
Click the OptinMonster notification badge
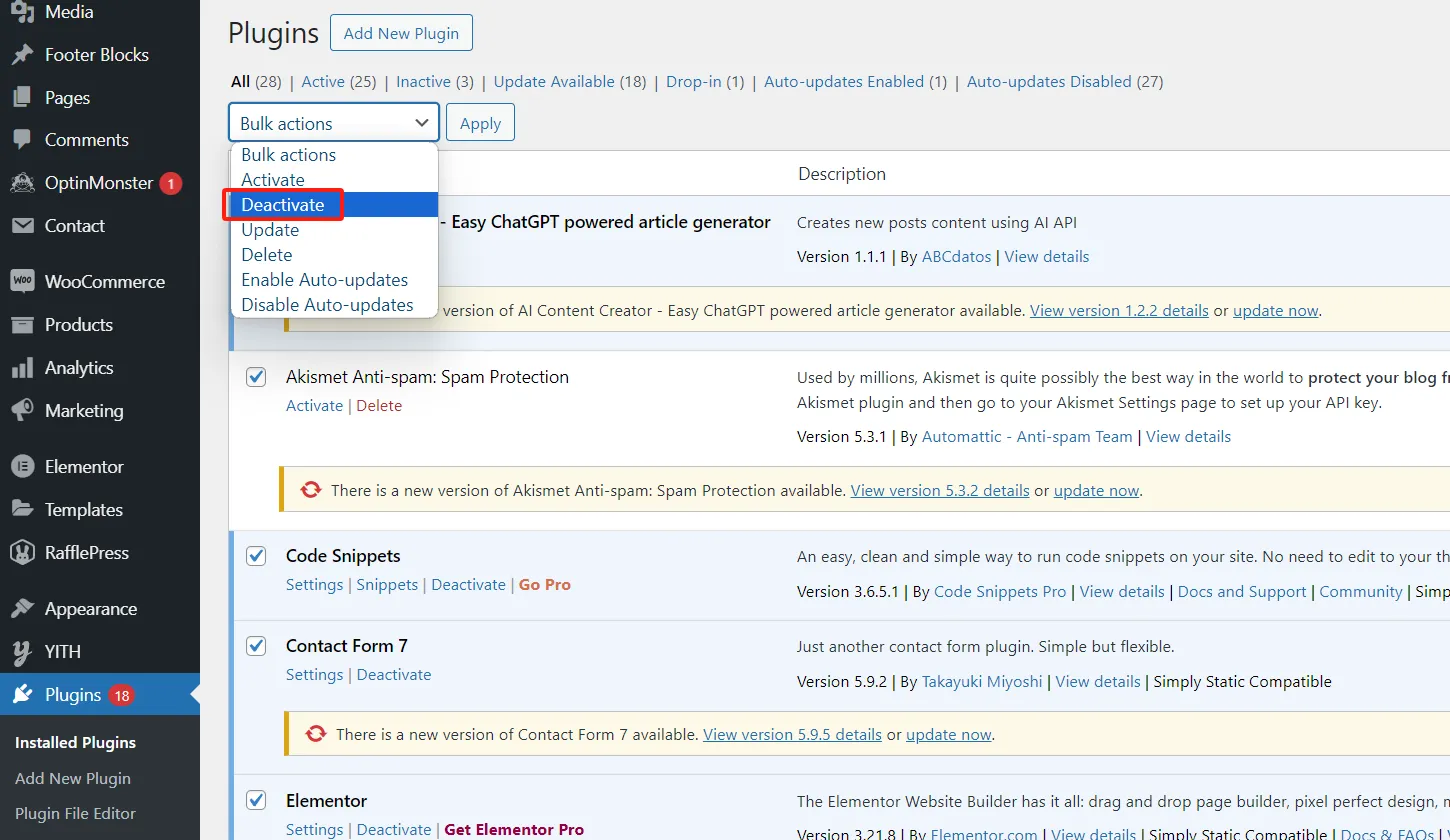[x=171, y=183]
